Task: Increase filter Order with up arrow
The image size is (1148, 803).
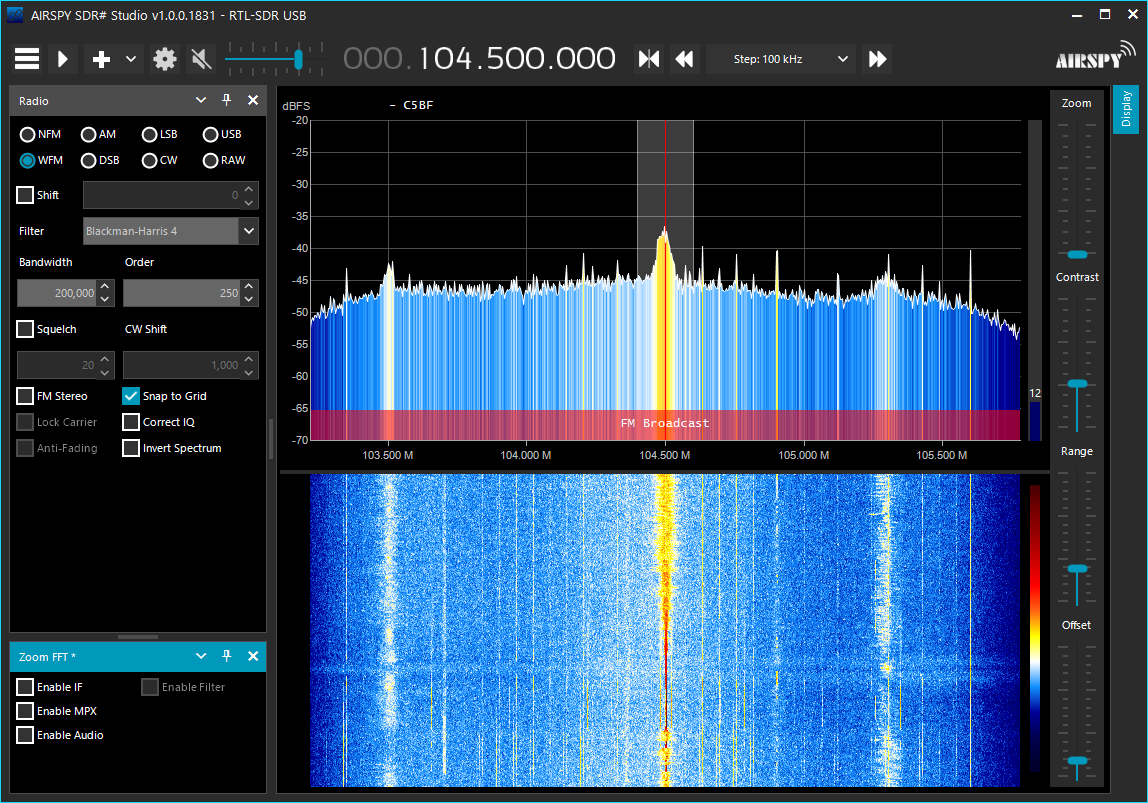Action: coord(249,286)
